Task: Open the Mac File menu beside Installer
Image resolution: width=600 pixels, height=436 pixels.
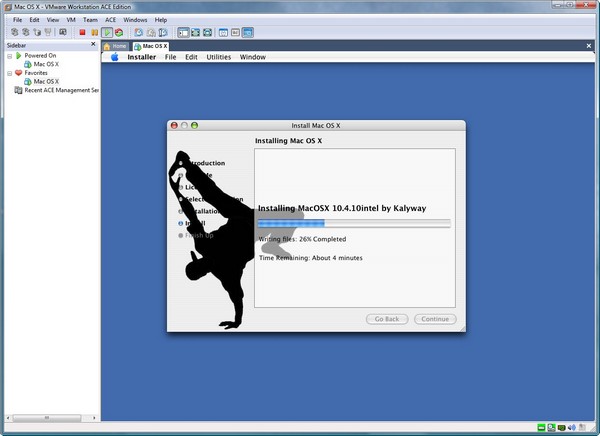Action: (x=170, y=57)
